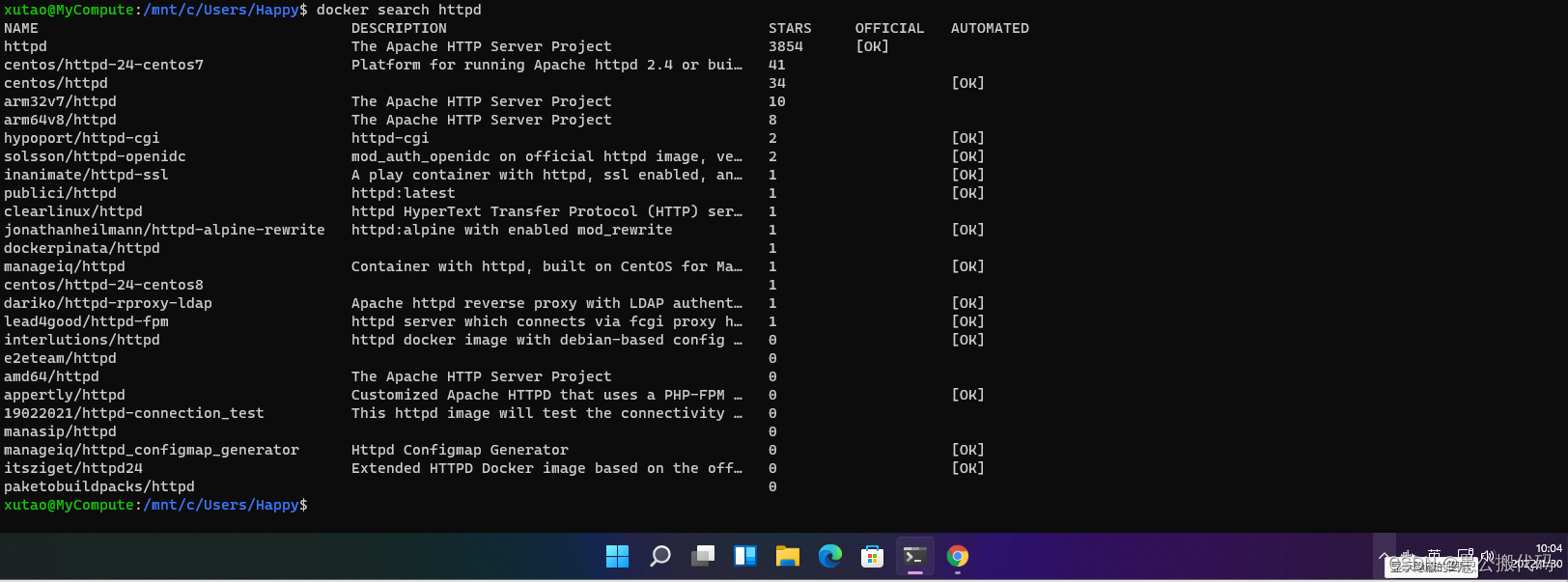This screenshot has width=1568, height=582.
Task: Click the 'httpd-cgi' description text
Action: 390,138
